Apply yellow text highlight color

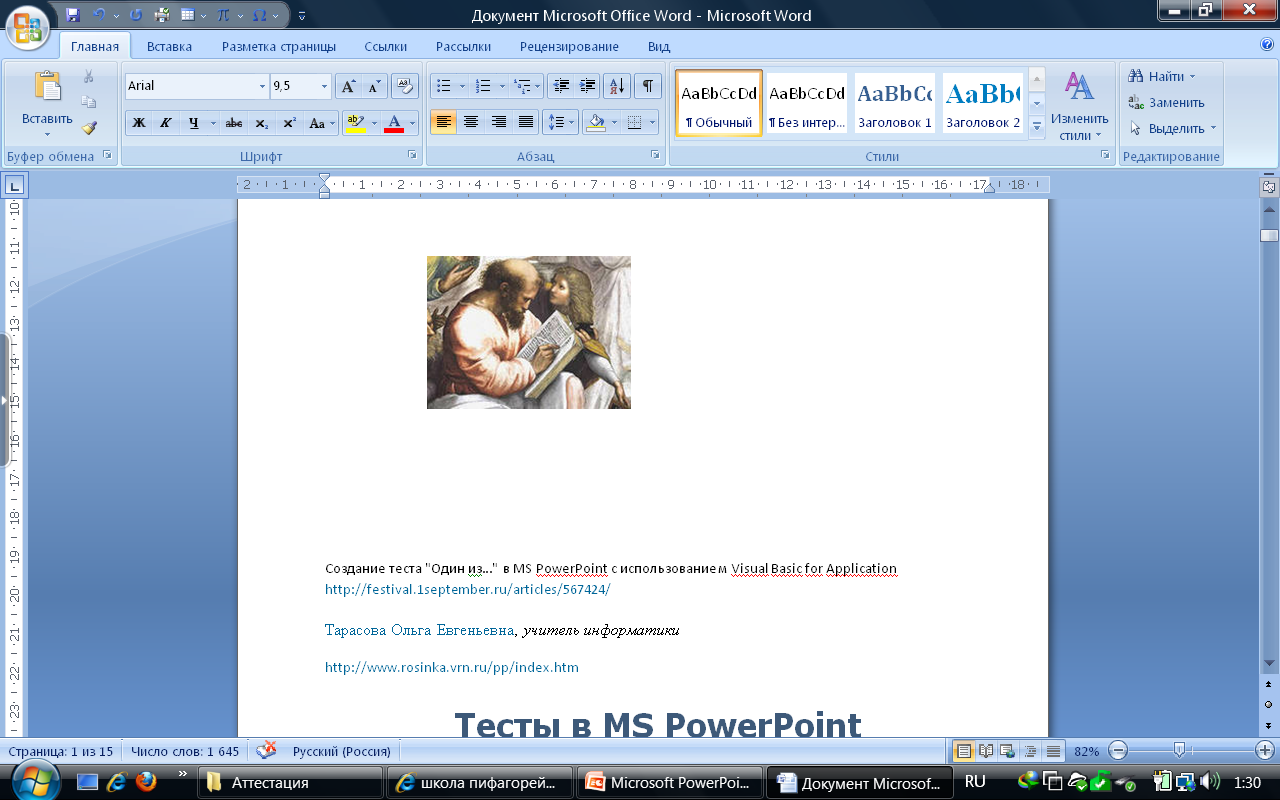(354, 123)
